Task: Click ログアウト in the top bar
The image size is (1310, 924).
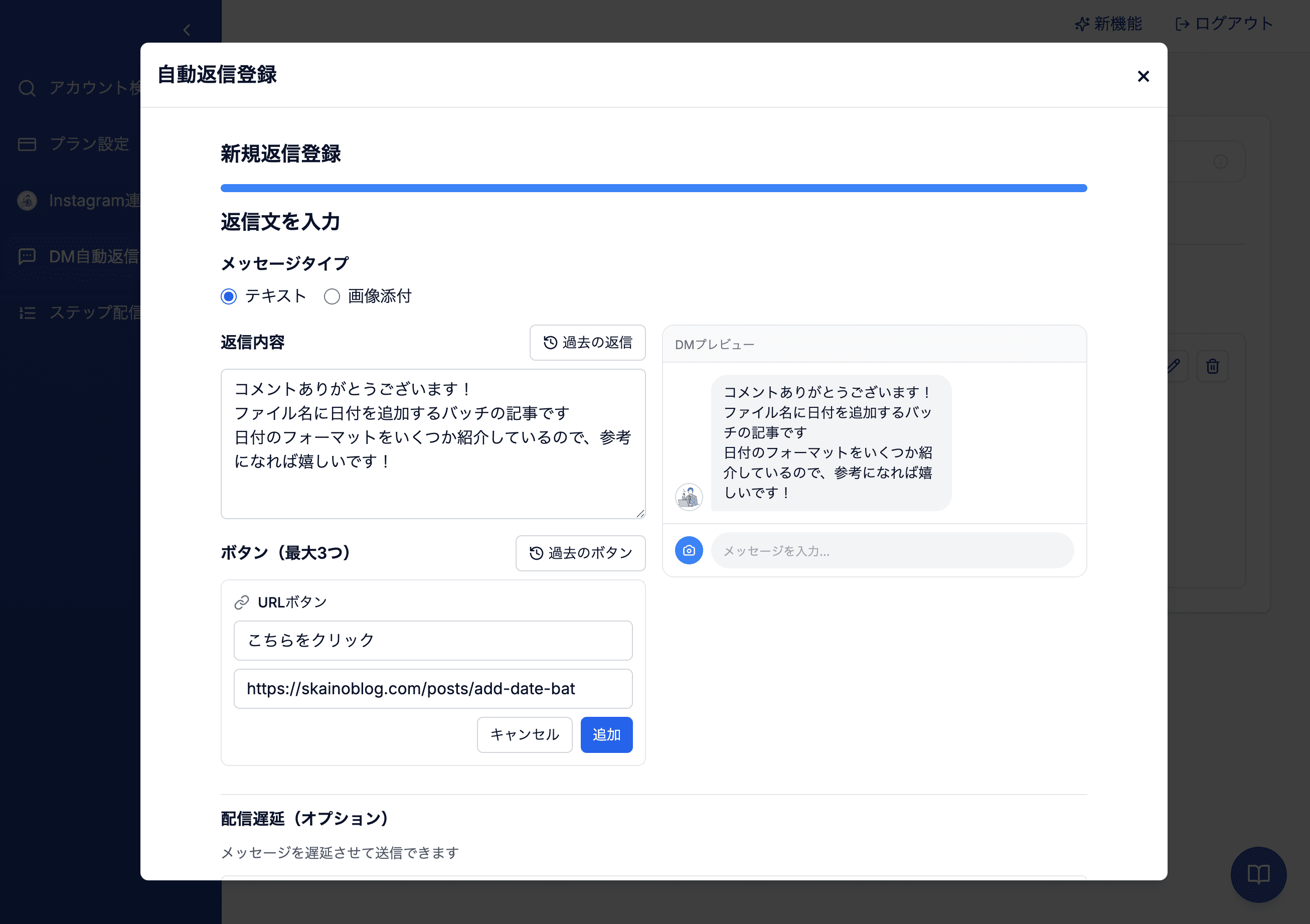Action: click(x=1224, y=24)
